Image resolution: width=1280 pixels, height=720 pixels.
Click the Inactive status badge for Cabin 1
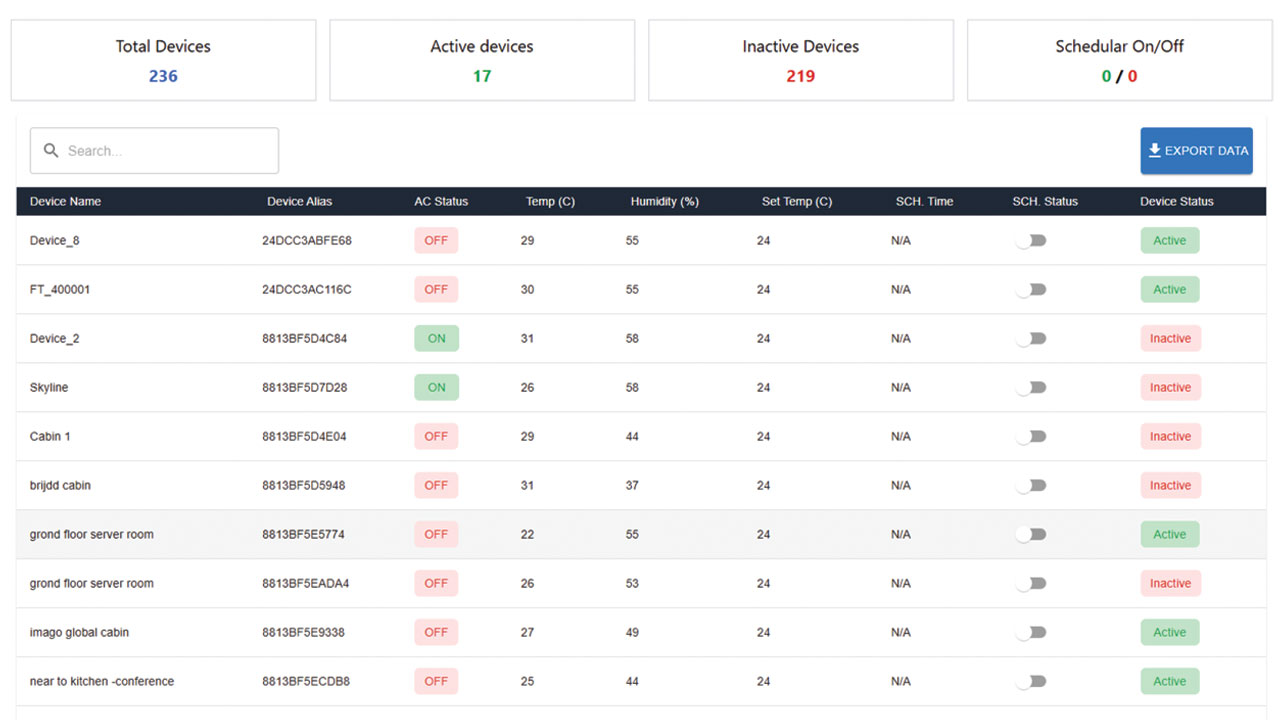coord(1171,437)
